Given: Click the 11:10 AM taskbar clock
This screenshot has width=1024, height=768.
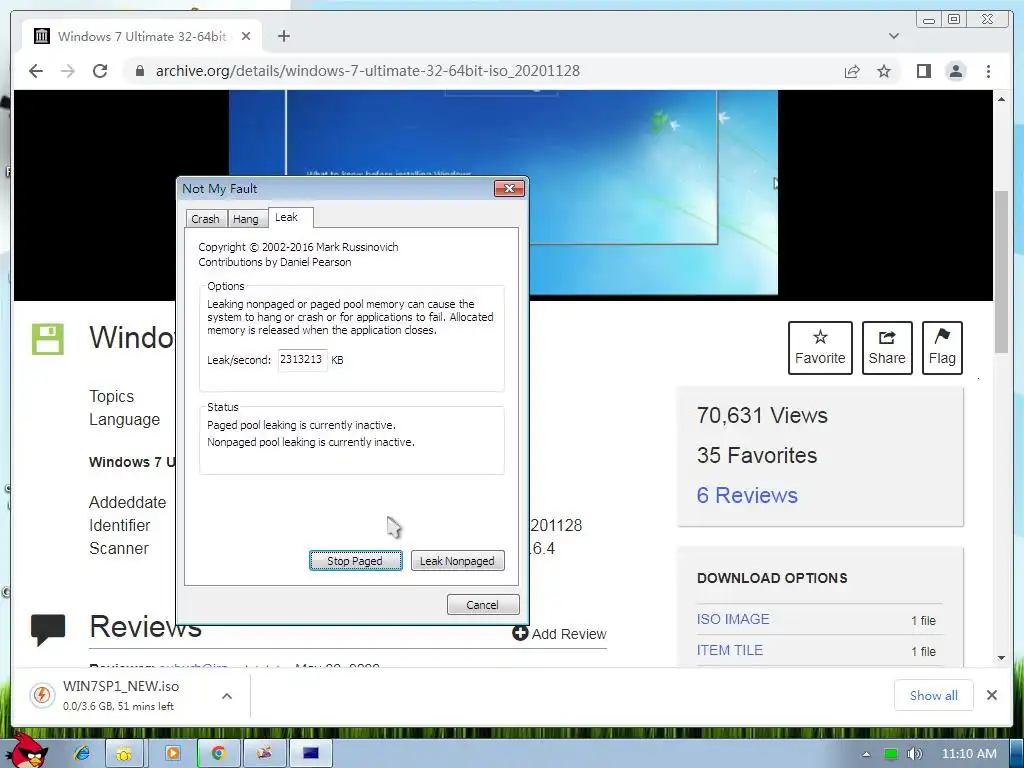Looking at the screenshot, I should (x=969, y=754).
